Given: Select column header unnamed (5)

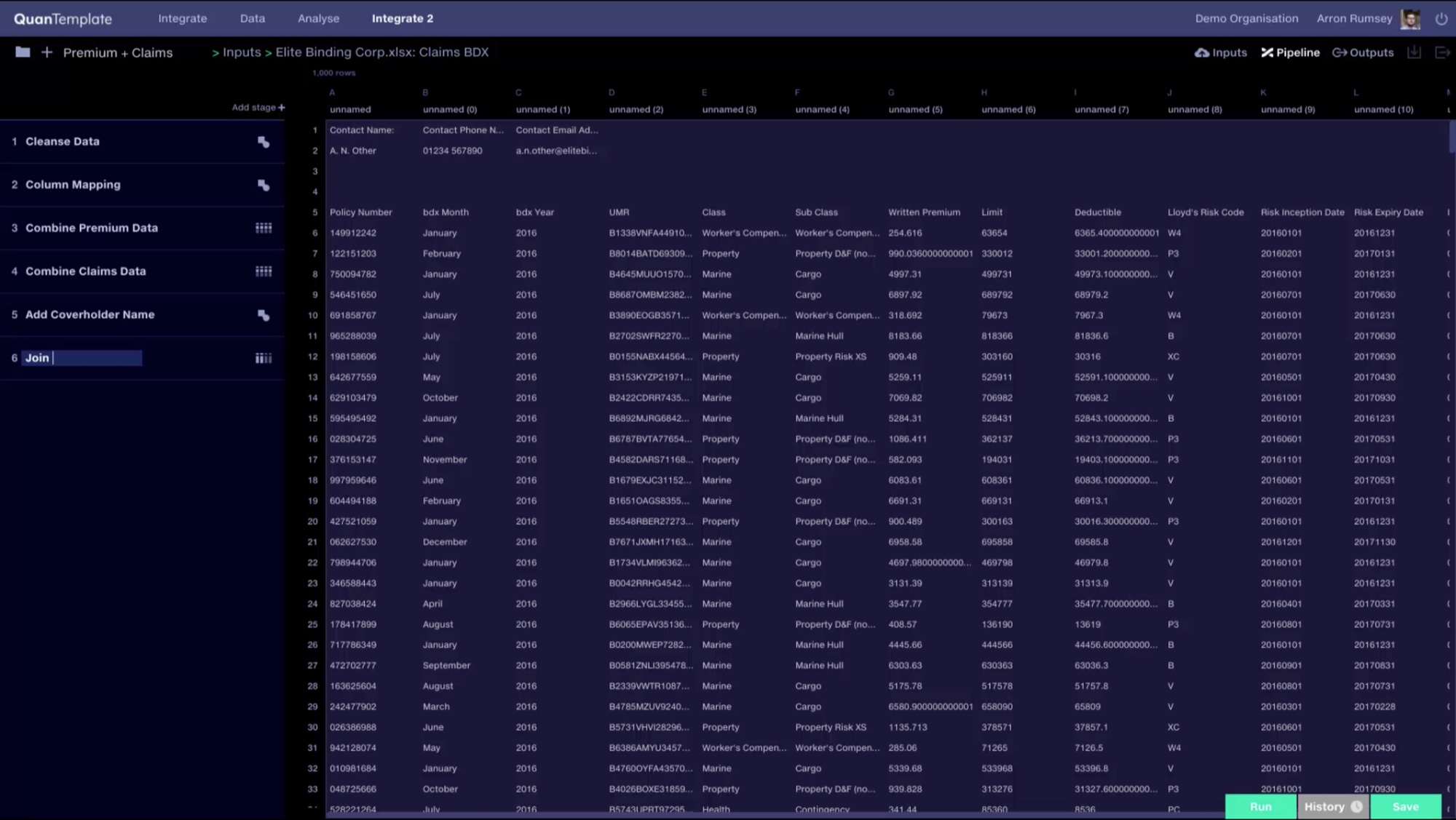Looking at the screenshot, I should click(x=915, y=109).
